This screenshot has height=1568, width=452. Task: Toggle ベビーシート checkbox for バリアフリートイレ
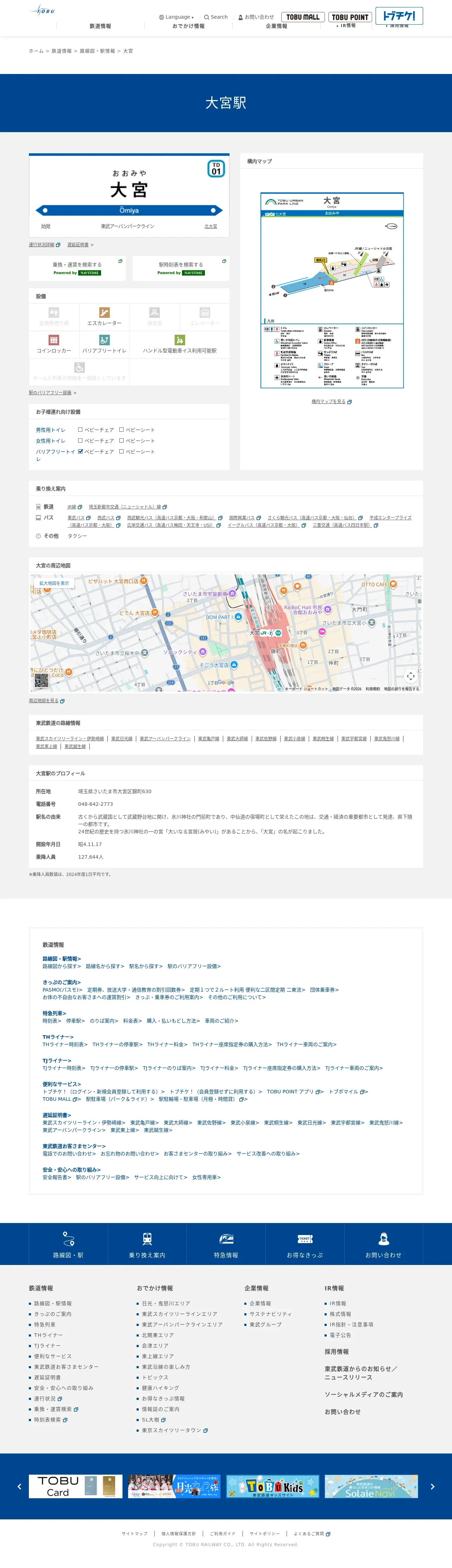(x=122, y=452)
